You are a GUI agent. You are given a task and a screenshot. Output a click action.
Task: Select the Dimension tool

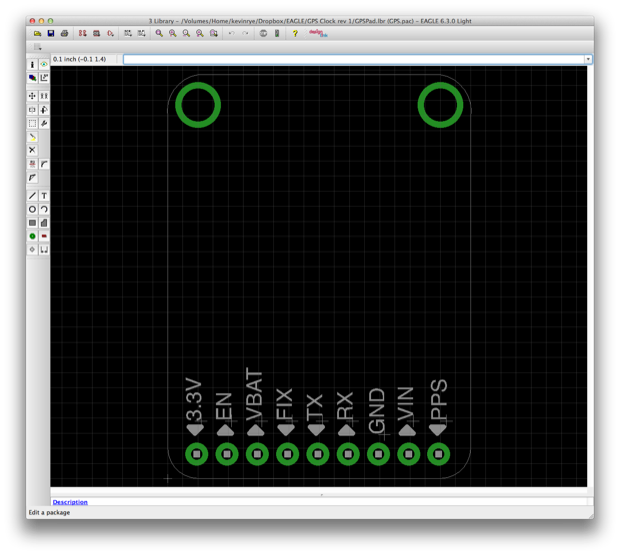[x=44, y=249]
